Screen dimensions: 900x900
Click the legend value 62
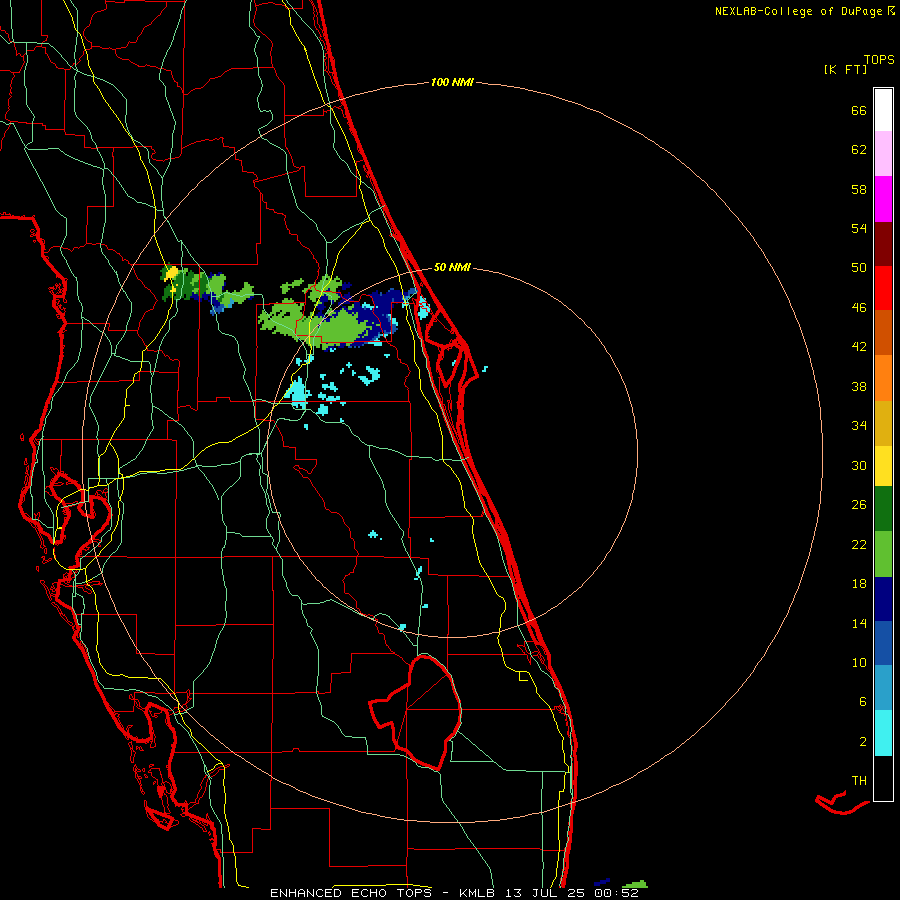859,150
